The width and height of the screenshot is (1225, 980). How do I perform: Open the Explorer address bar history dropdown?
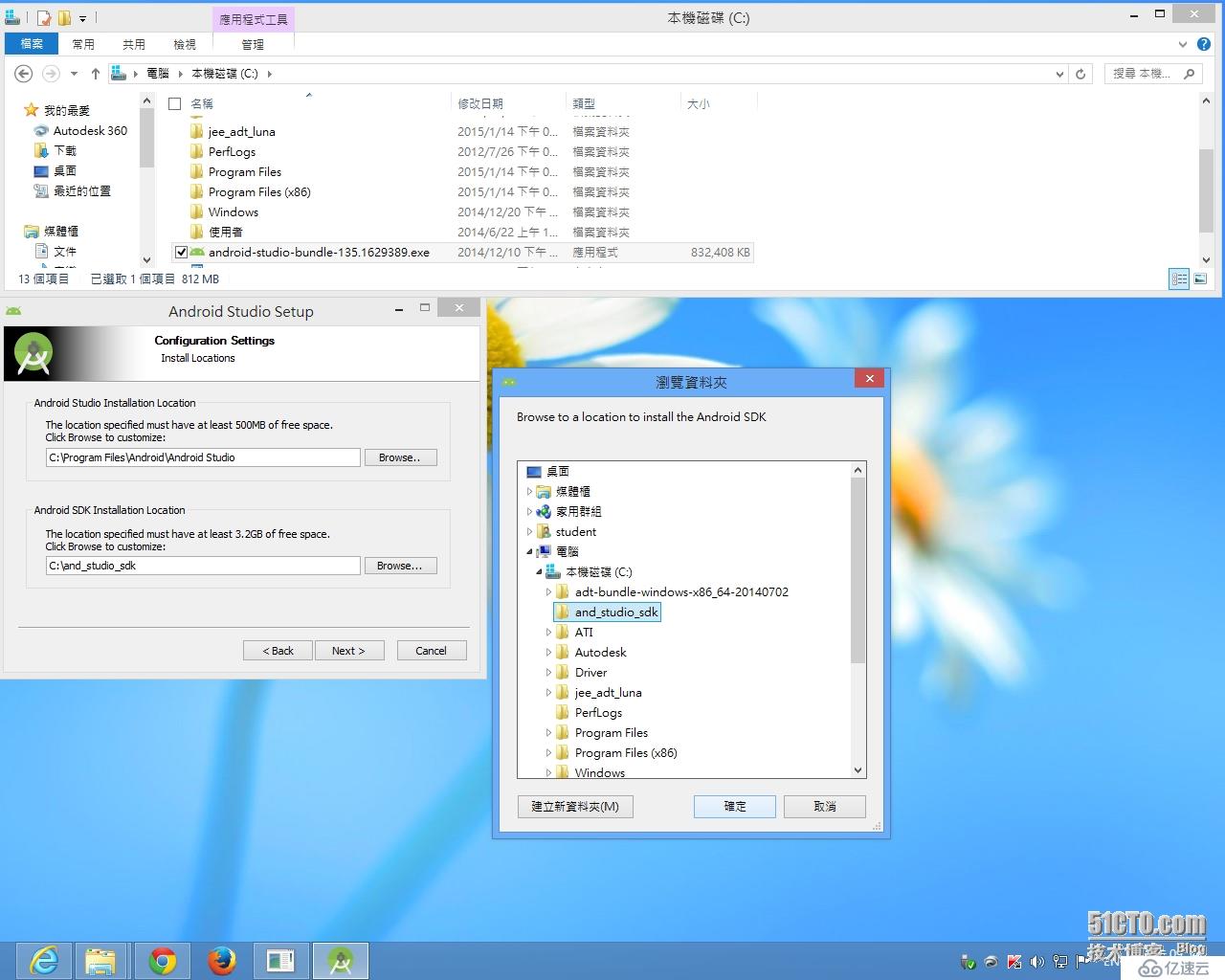tap(1058, 74)
